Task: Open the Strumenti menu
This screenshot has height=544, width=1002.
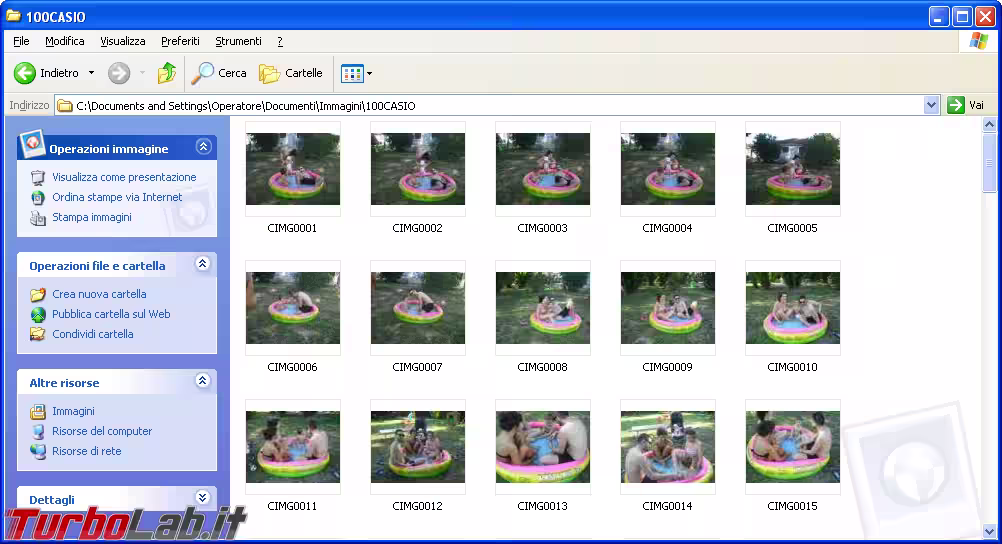Action: (x=238, y=41)
